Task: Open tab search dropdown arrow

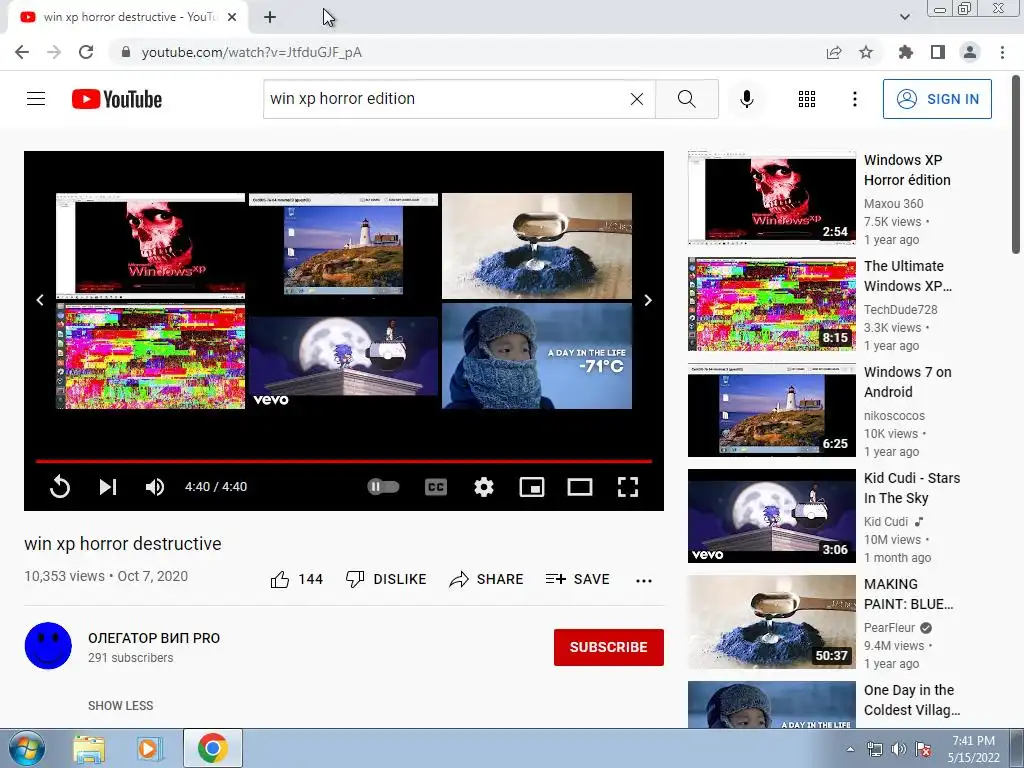Action: point(904,17)
